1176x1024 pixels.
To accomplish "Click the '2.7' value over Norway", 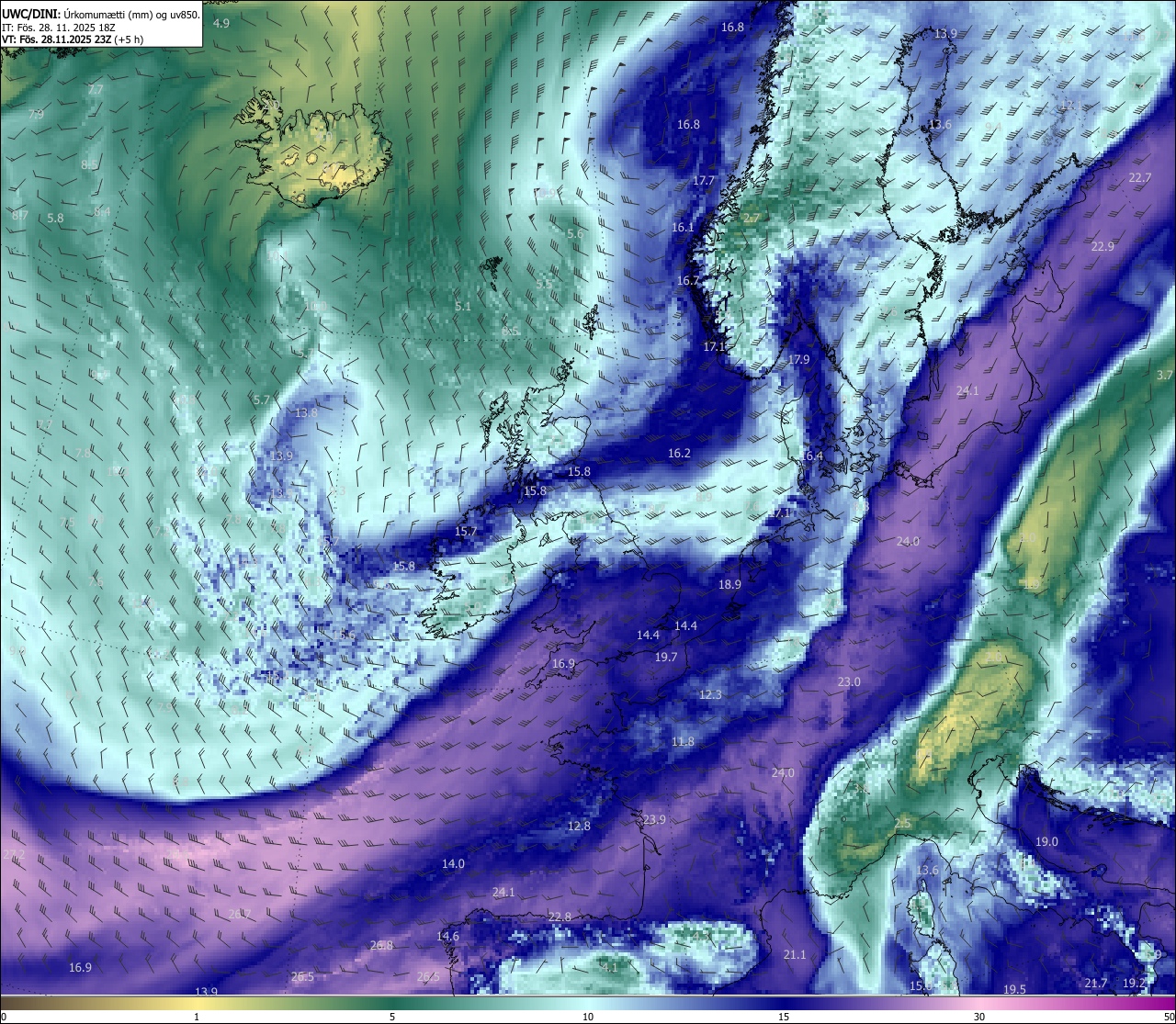I will pos(752,219).
